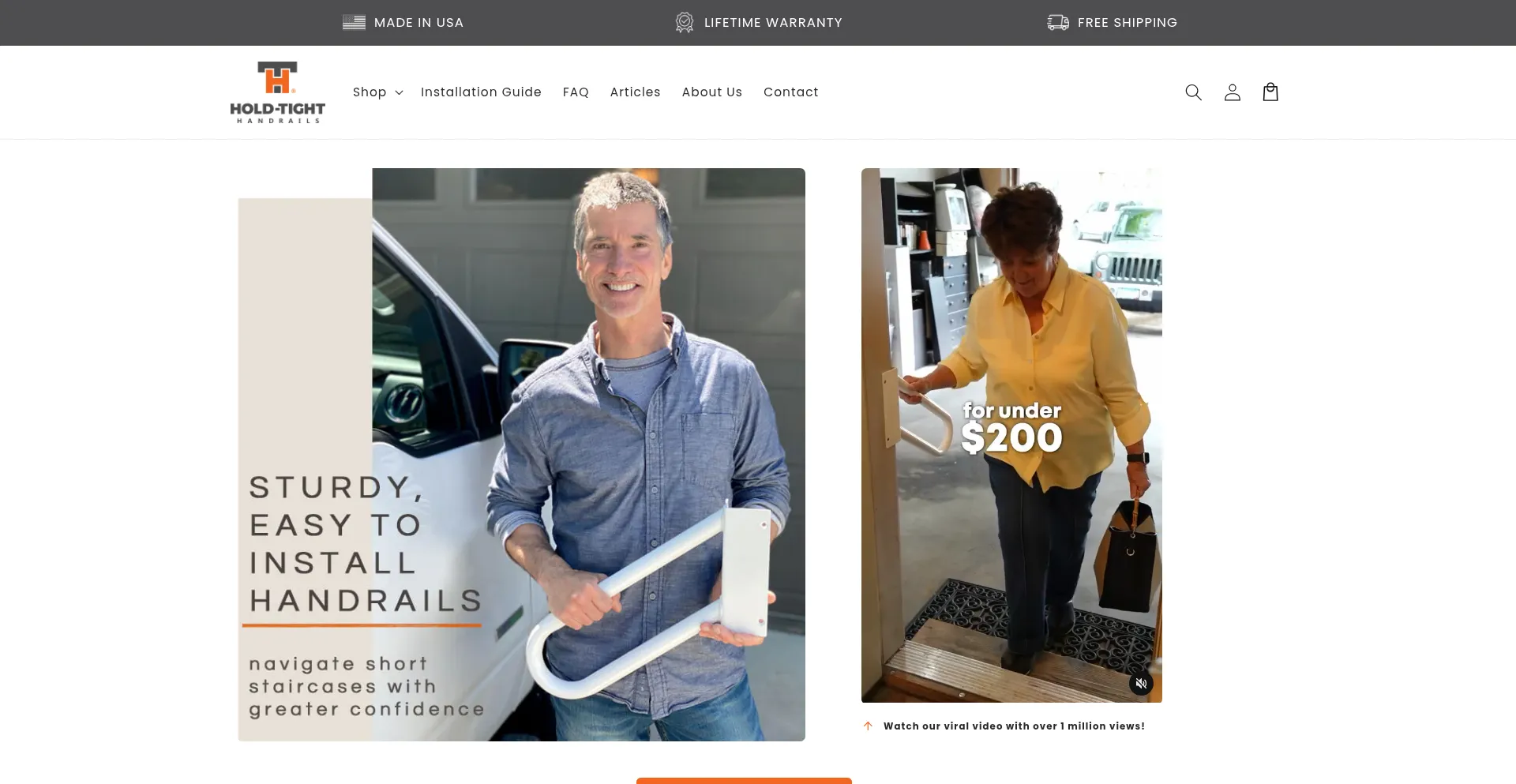This screenshot has width=1516, height=784.
Task: Click the USA flag icon
Action: coord(354,22)
